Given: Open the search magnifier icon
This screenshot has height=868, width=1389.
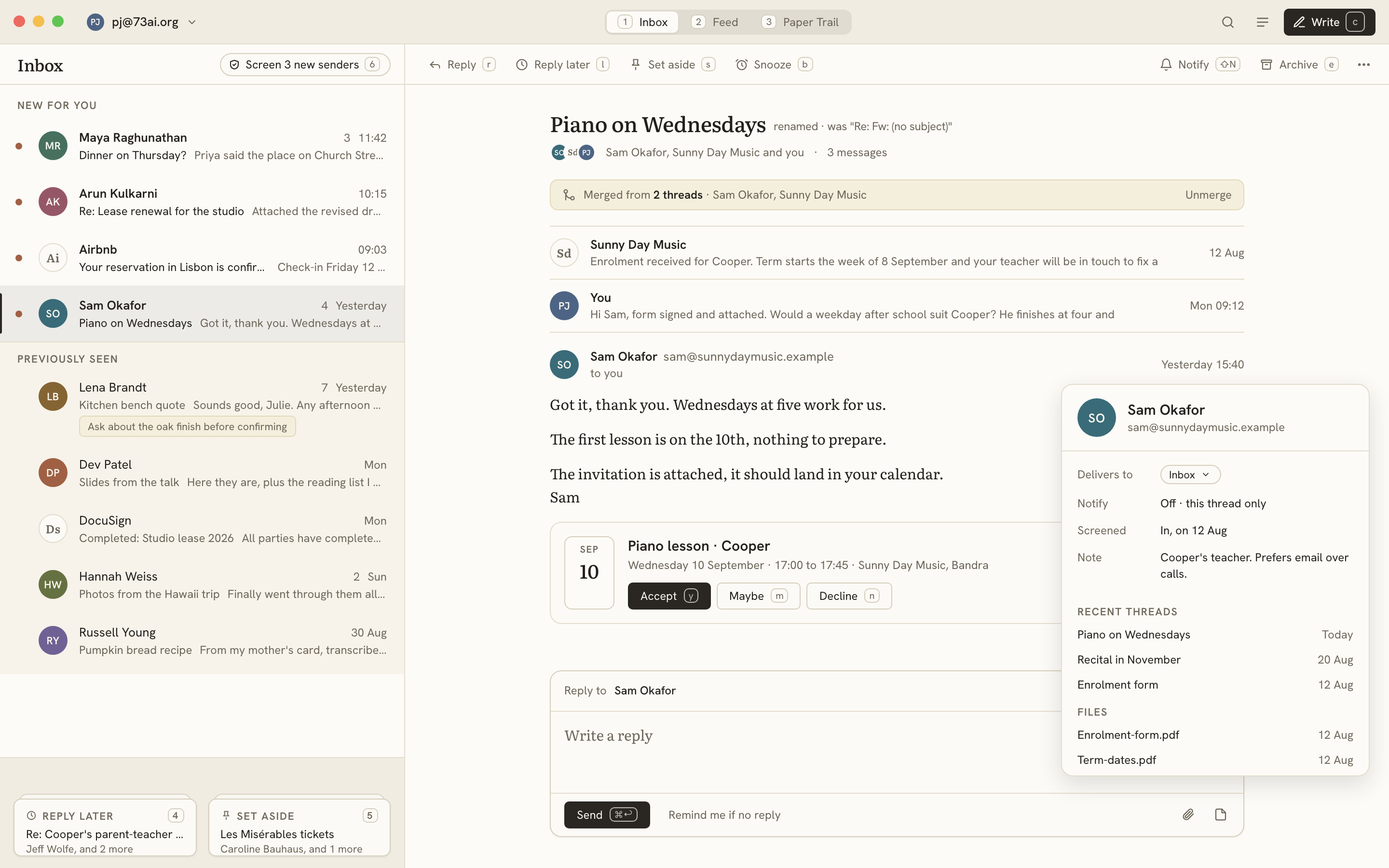Looking at the screenshot, I should [x=1228, y=22].
